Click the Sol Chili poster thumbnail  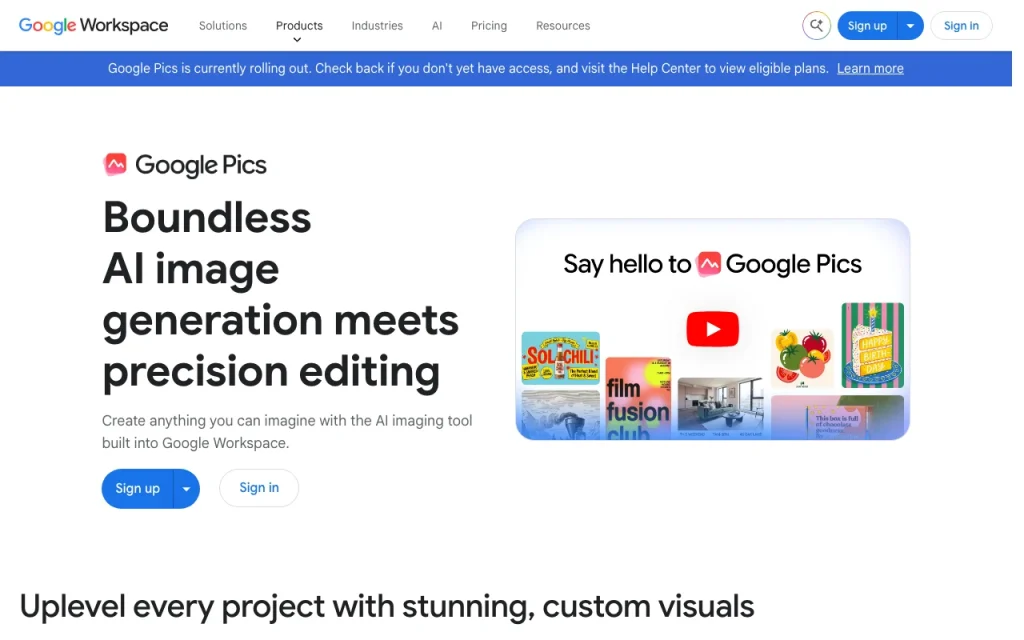pyautogui.click(x=560, y=357)
